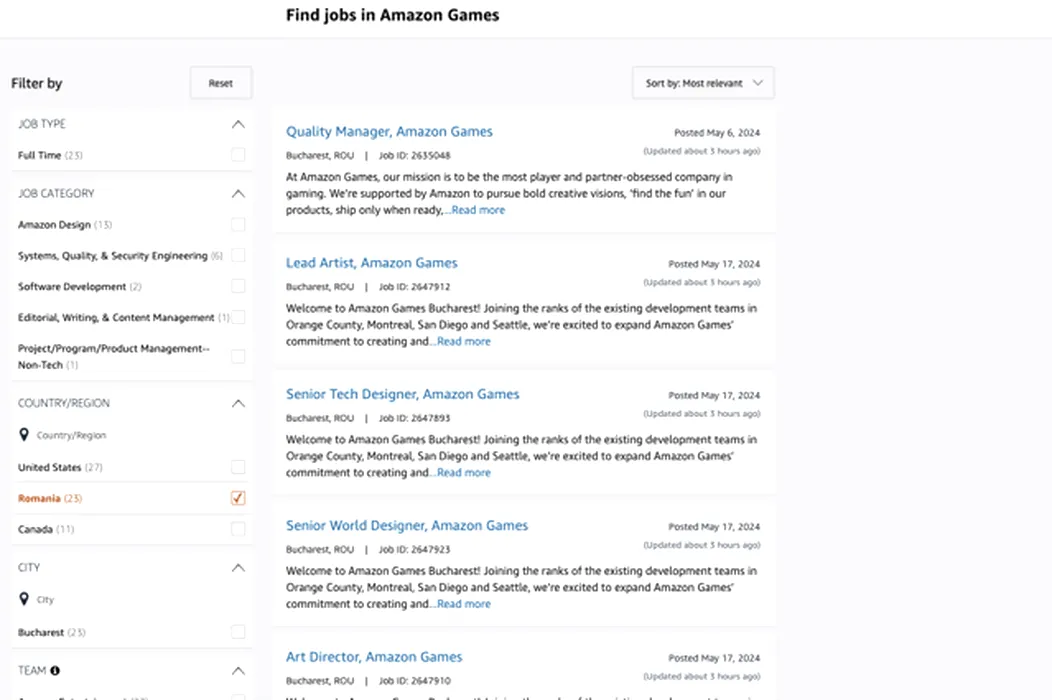The image size is (1052, 700).
Task: Open the Sort by: Most relevant dropdown
Action: click(x=703, y=83)
